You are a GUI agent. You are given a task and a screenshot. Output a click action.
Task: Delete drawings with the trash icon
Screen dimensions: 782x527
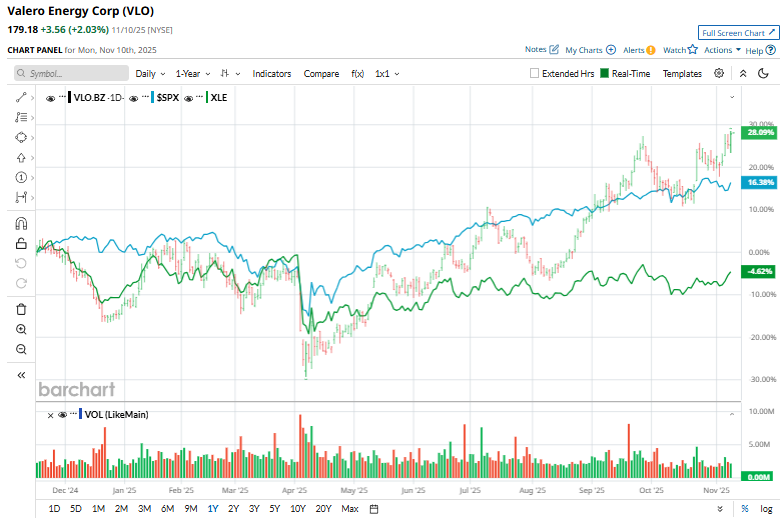(21, 309)
